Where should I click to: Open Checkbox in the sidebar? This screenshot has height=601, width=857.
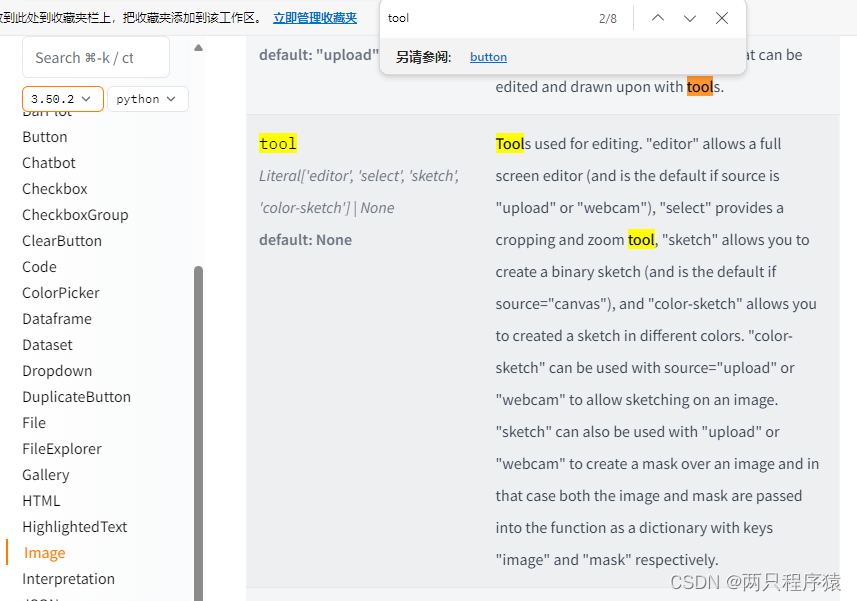pyautogui.click(x=55, y=188)
